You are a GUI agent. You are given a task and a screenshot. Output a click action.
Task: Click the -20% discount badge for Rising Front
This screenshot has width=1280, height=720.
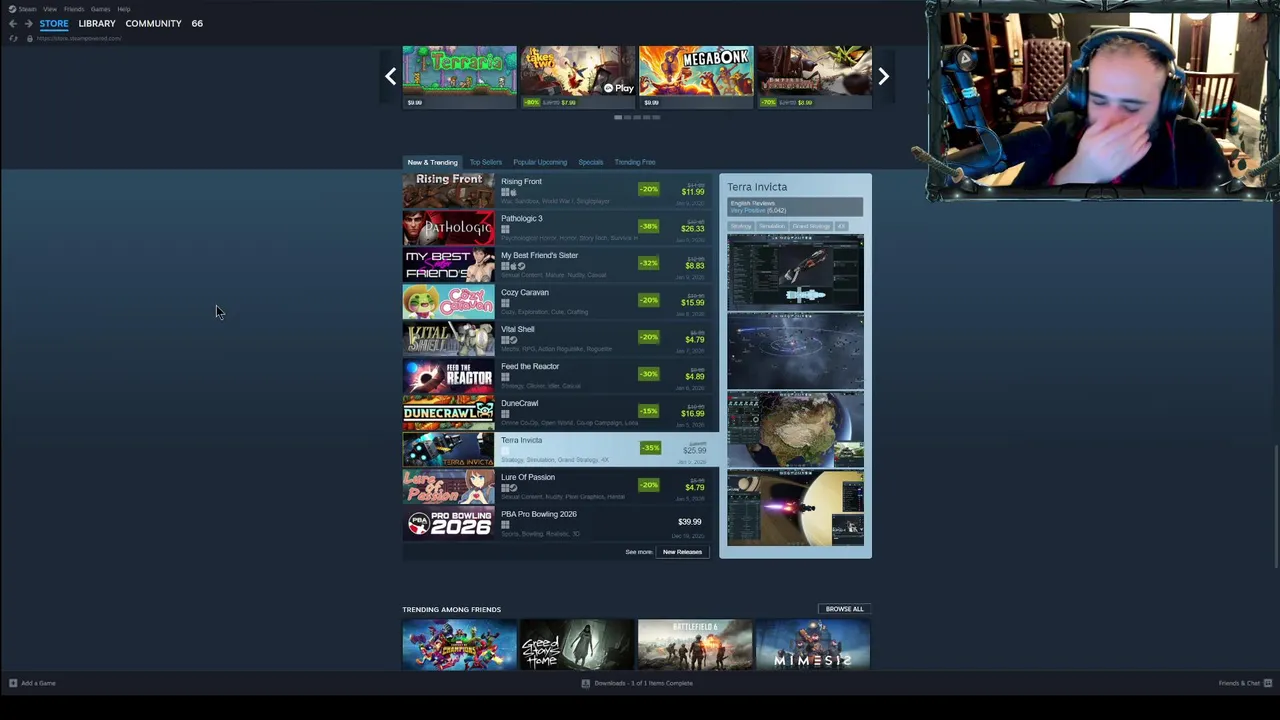[x=649, y=189]
